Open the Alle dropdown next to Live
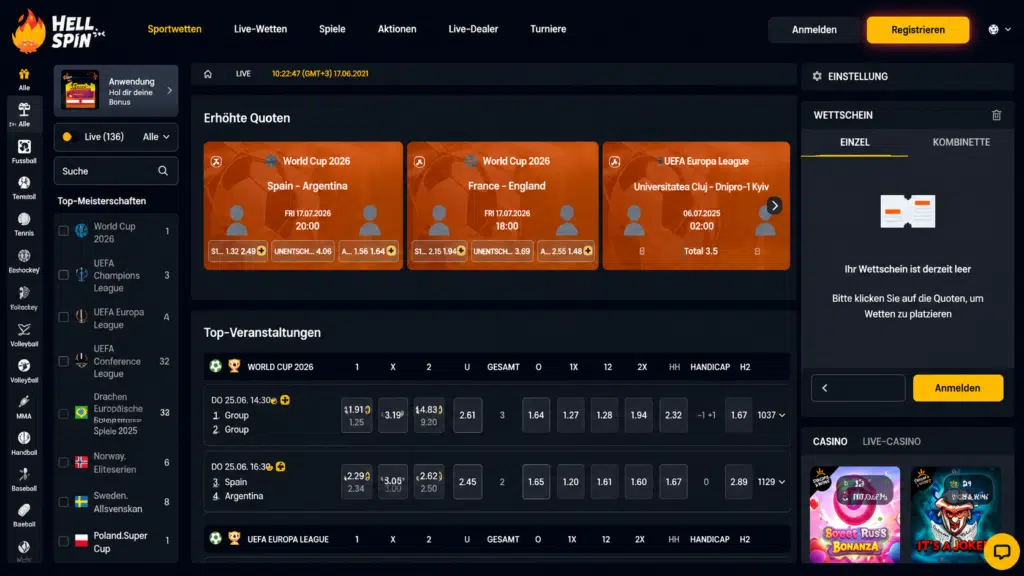Screen dimensions: 1024x576 click(156, 136)
